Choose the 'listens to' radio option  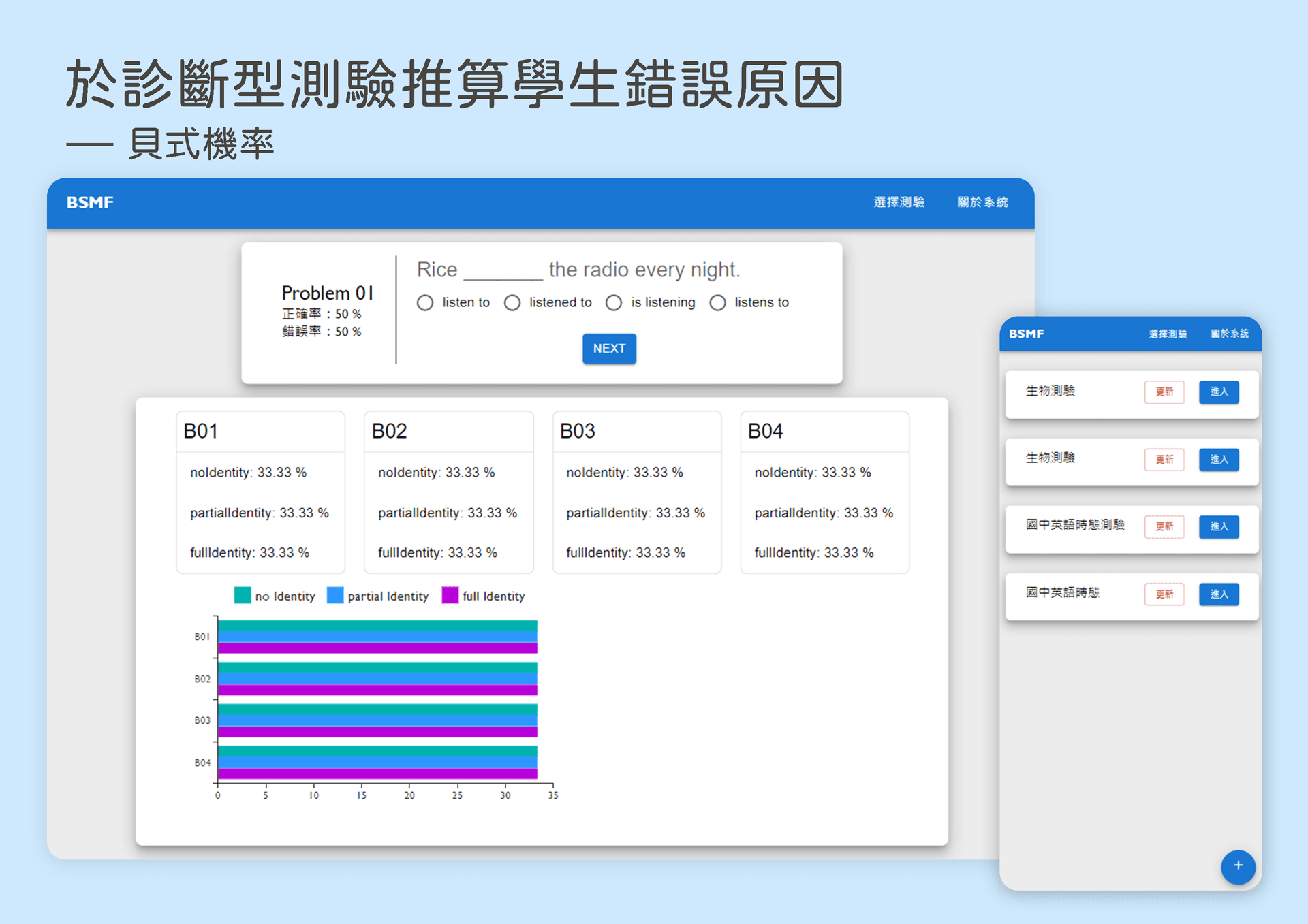717,302
